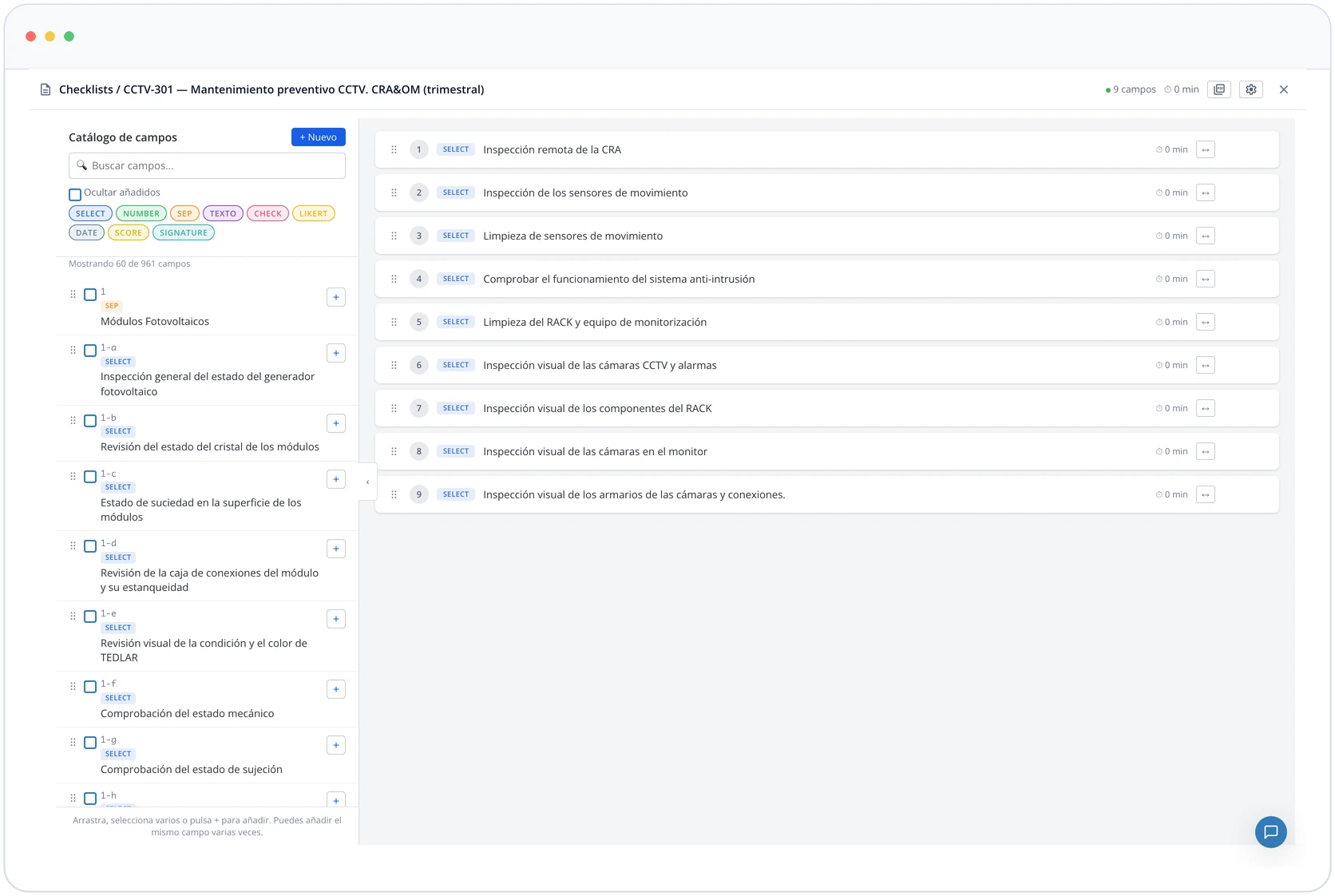The height and width of the screenshot is (896, 1335).
Task: Click drag handle beside catalog field 1-d
Action: [73, 545]
